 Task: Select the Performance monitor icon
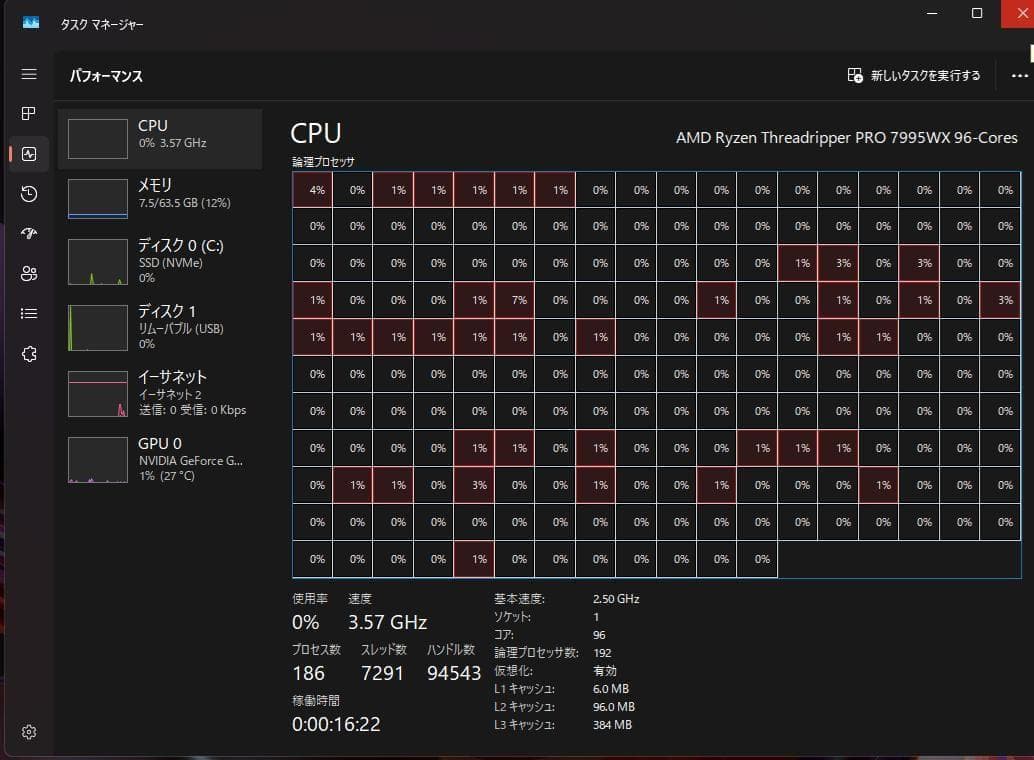coord(28,153)
